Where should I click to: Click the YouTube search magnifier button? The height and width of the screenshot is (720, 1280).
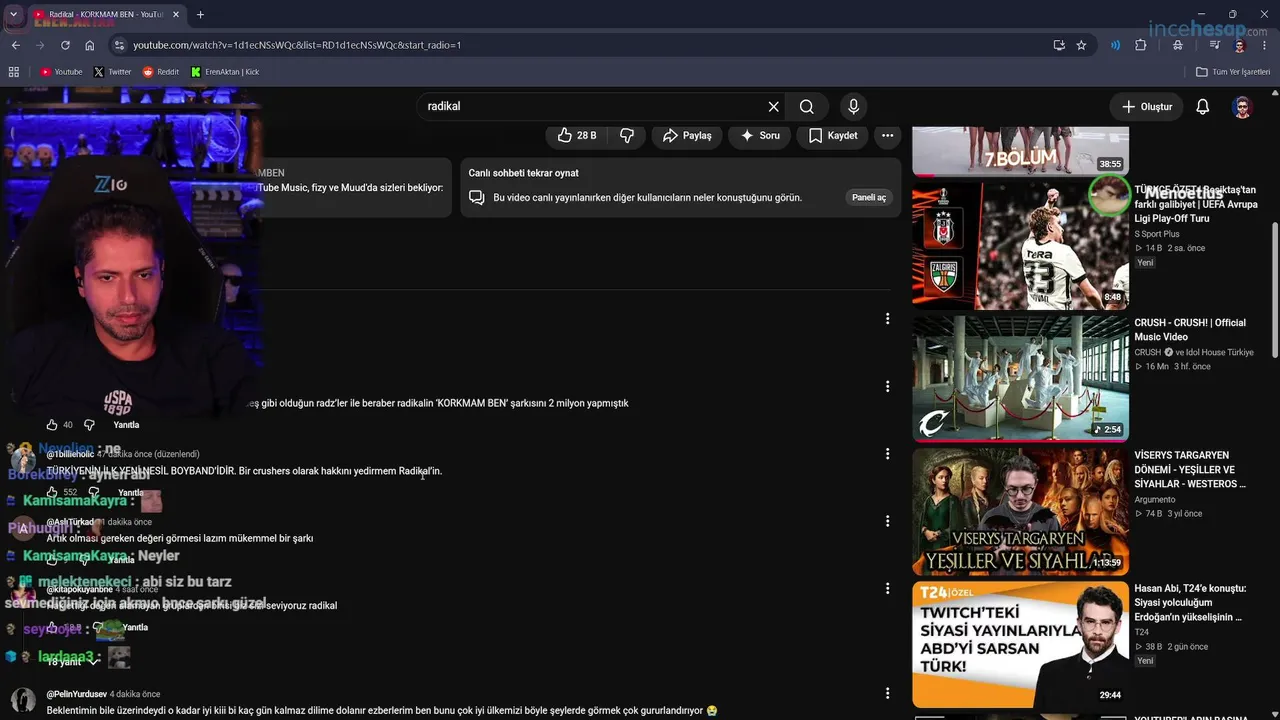[807, 106]
